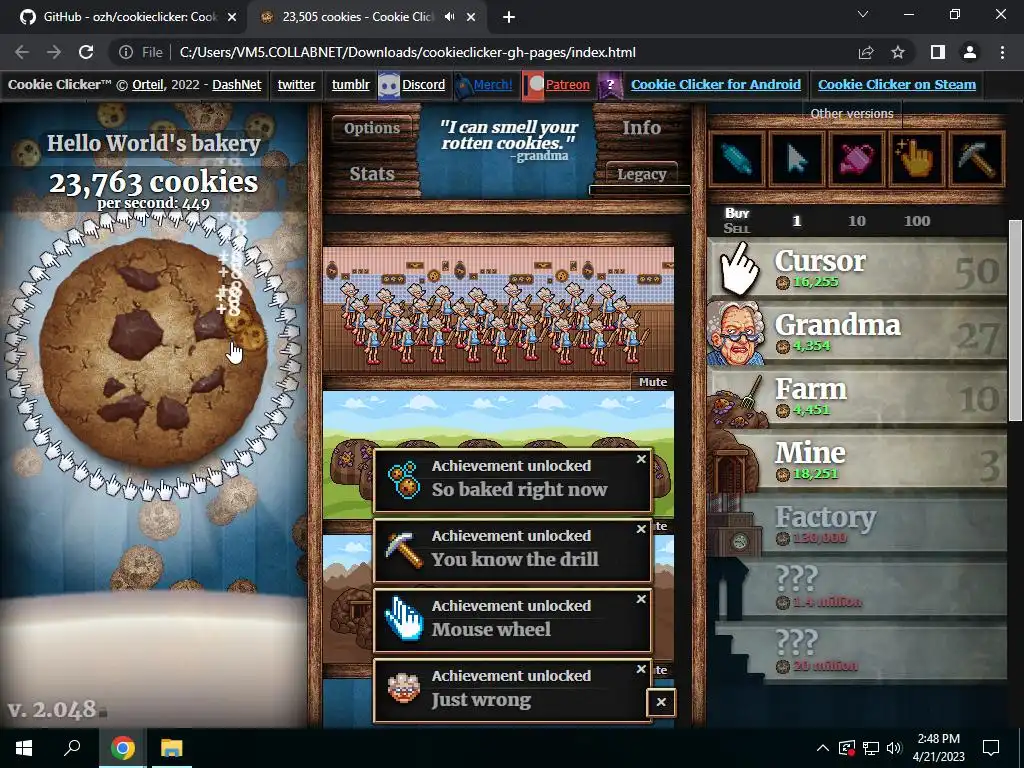The width and height of the screenshot is (1024, 768).
Task: Click the grandma news ticker quote
Action: point(508,140)
